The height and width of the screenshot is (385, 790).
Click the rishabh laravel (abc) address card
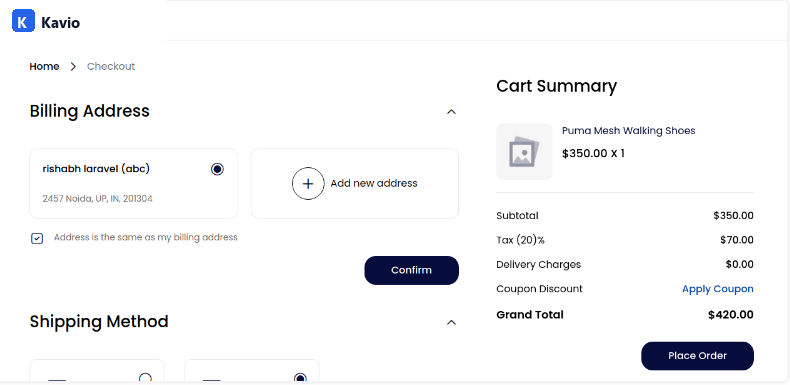(134, 183)
